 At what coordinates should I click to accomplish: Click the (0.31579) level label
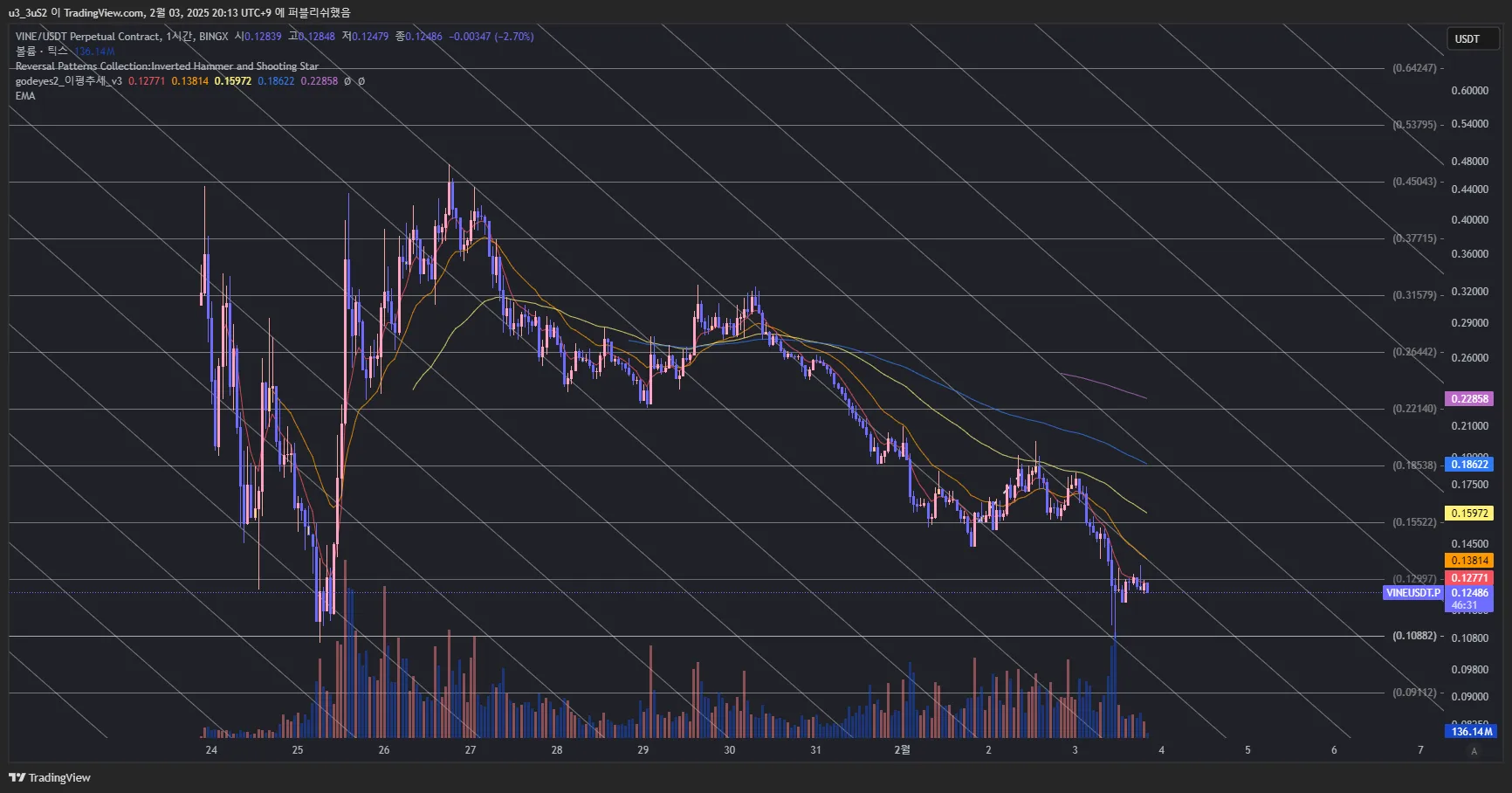click(1414, 295)
